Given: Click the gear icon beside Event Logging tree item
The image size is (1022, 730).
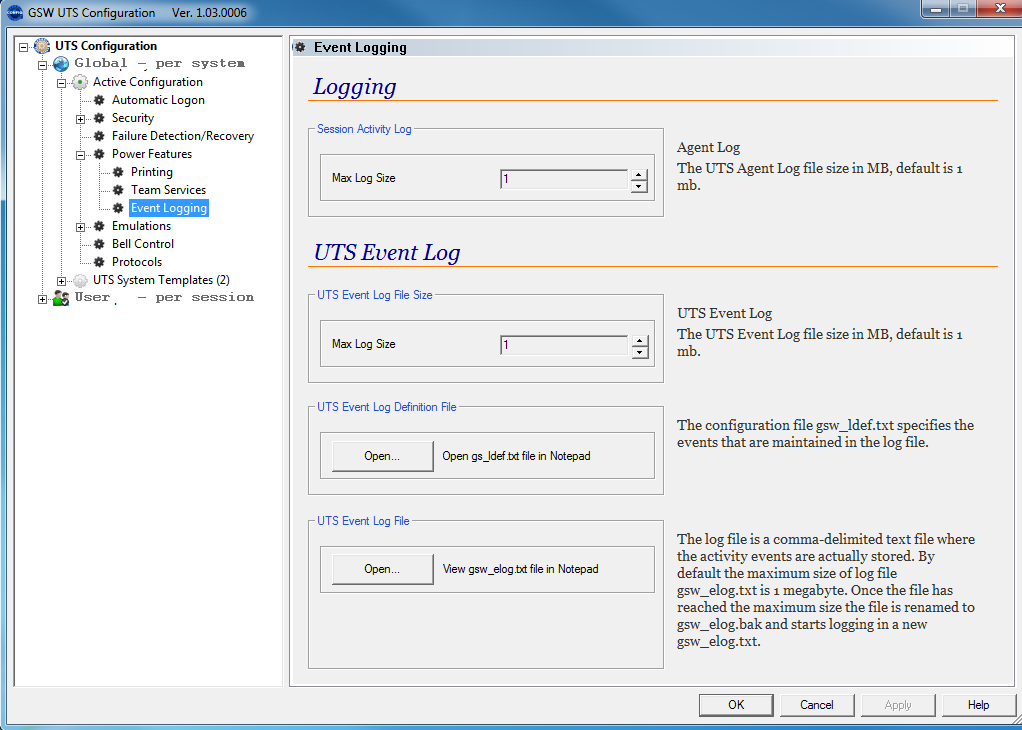Looking at the screenshot, I should click(118, 208).
